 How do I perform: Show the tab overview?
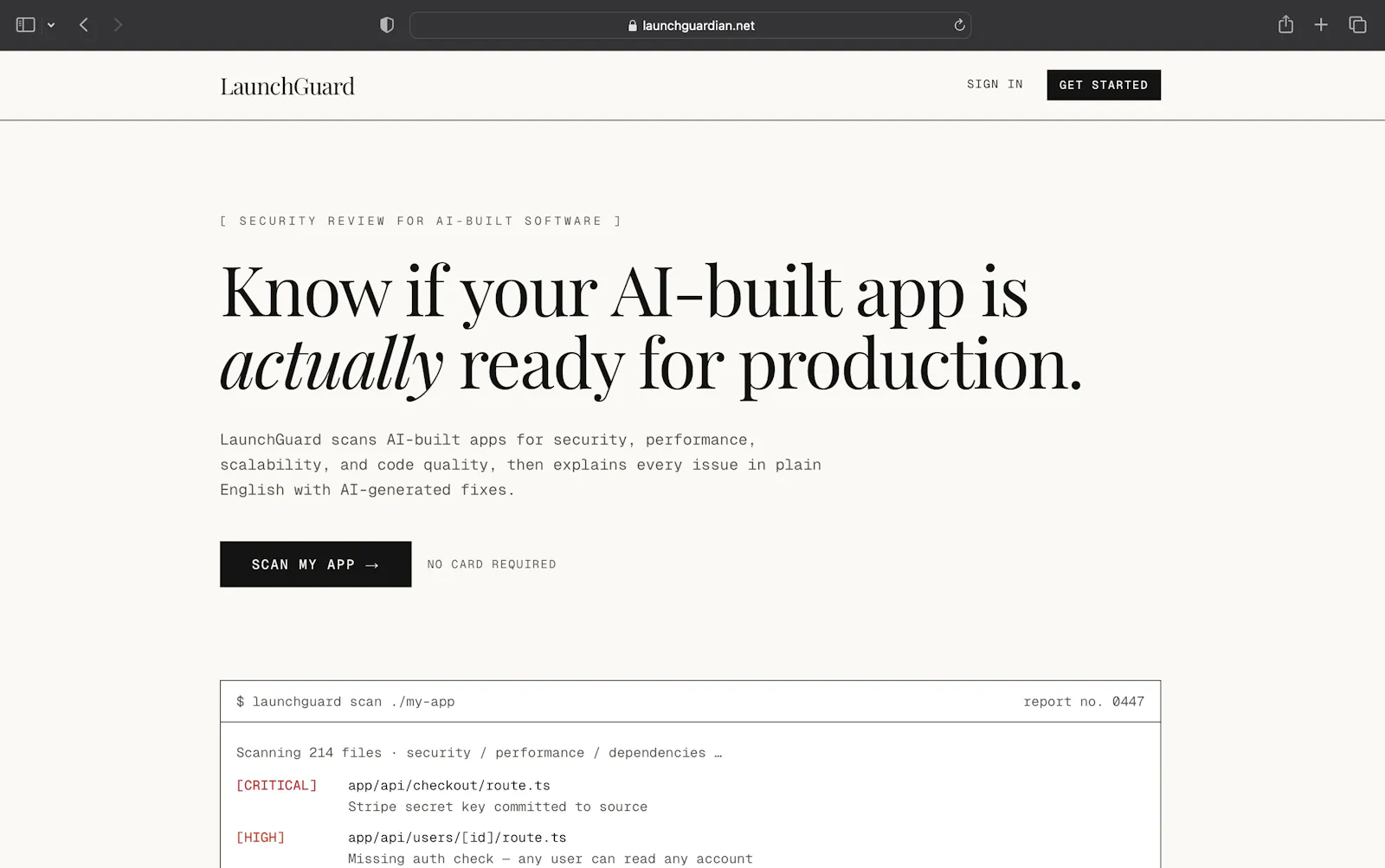coord(1357,25)
